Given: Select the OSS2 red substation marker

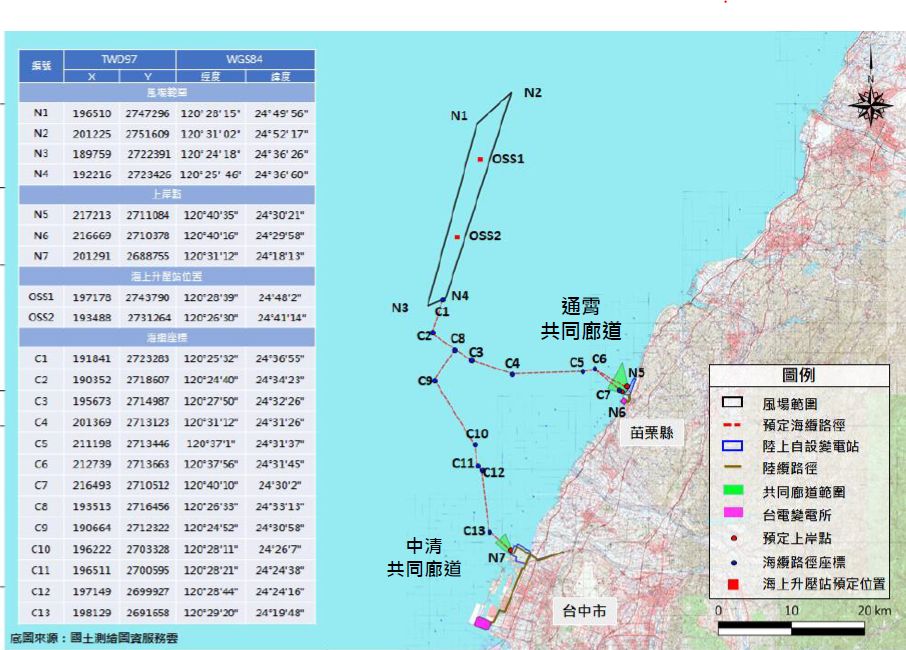Looking at the screenshot, I should coord(458,237).
